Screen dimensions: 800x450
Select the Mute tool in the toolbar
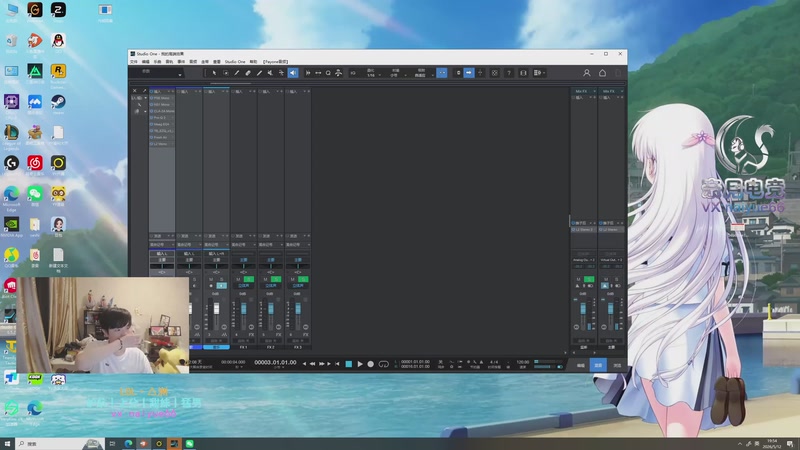270,73
